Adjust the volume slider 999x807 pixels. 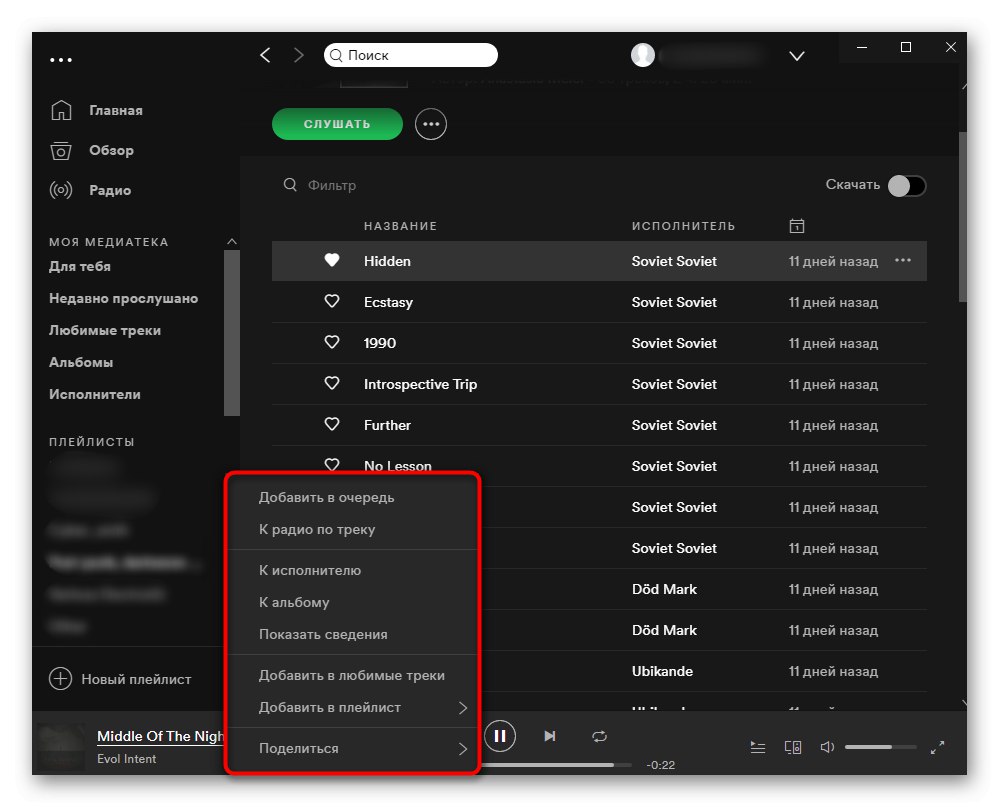pos(880,747)
